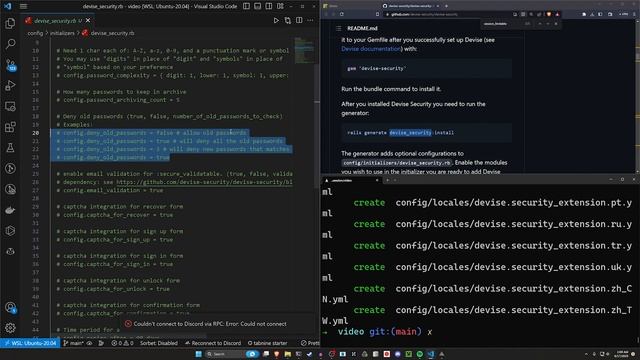Open the terminal tab dropdown arrow
Screen dimensions: 640x360
coord(395,180)
